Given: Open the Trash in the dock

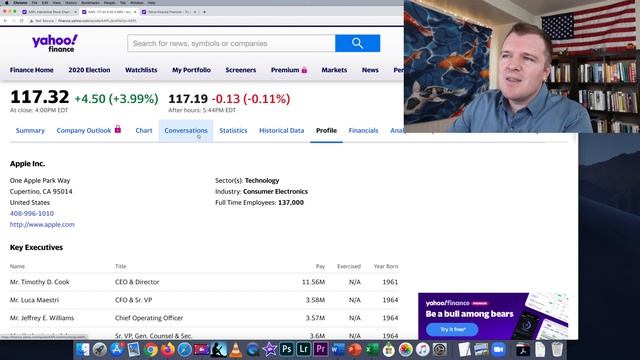Looking at the screenshot, I should pyautogui.click(x=557, y=350).
